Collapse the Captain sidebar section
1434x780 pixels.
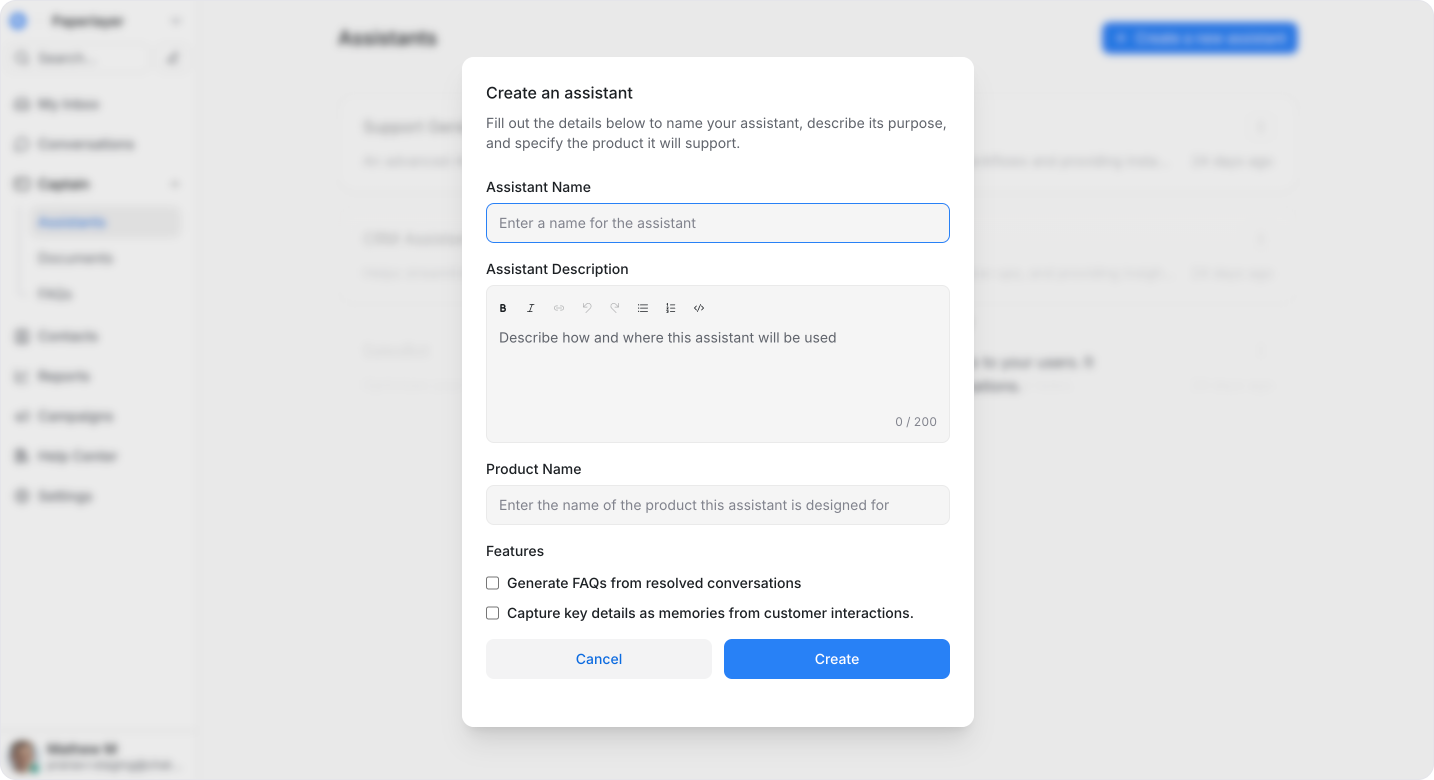pos(175,184)
